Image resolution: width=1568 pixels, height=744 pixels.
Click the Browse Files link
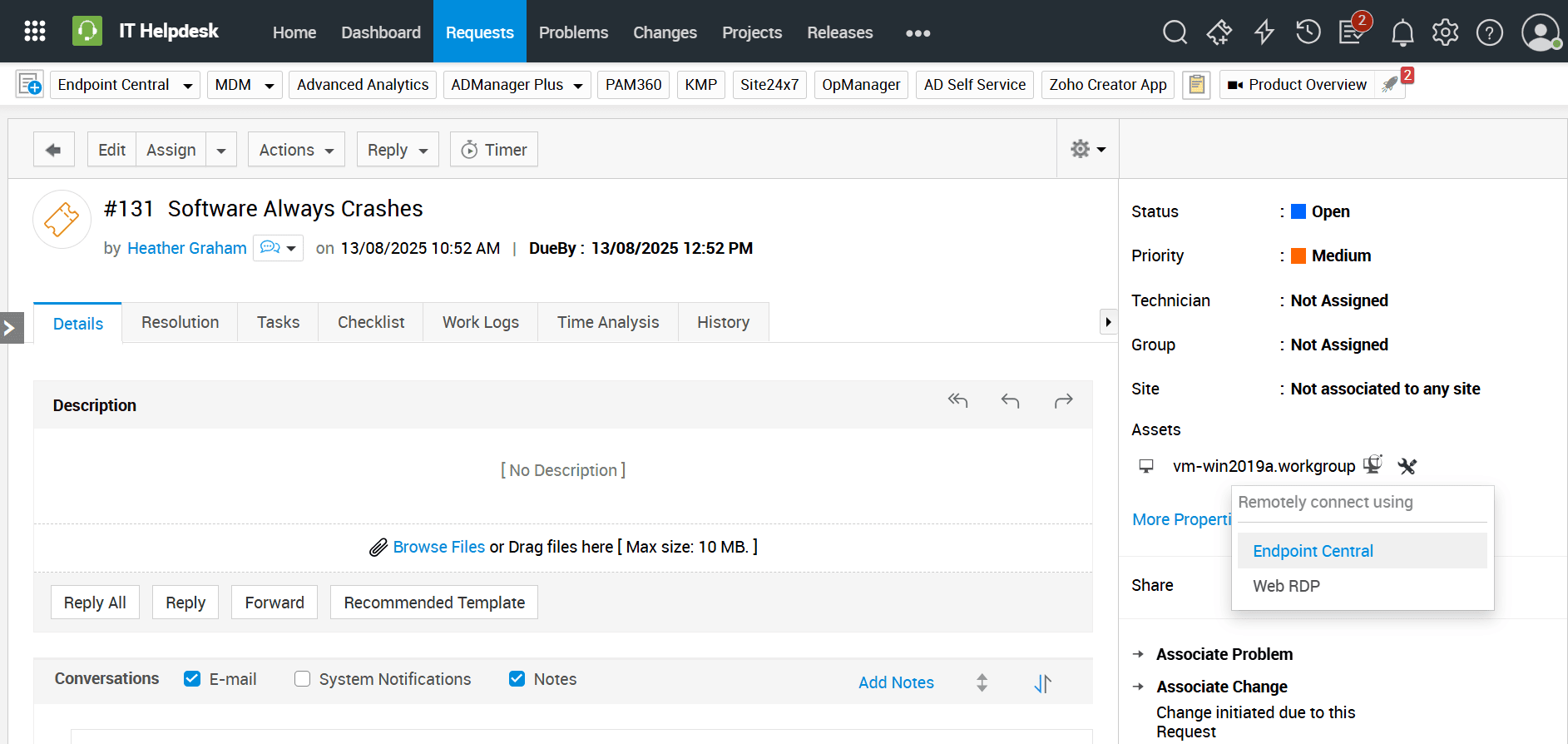click(439, 547)
